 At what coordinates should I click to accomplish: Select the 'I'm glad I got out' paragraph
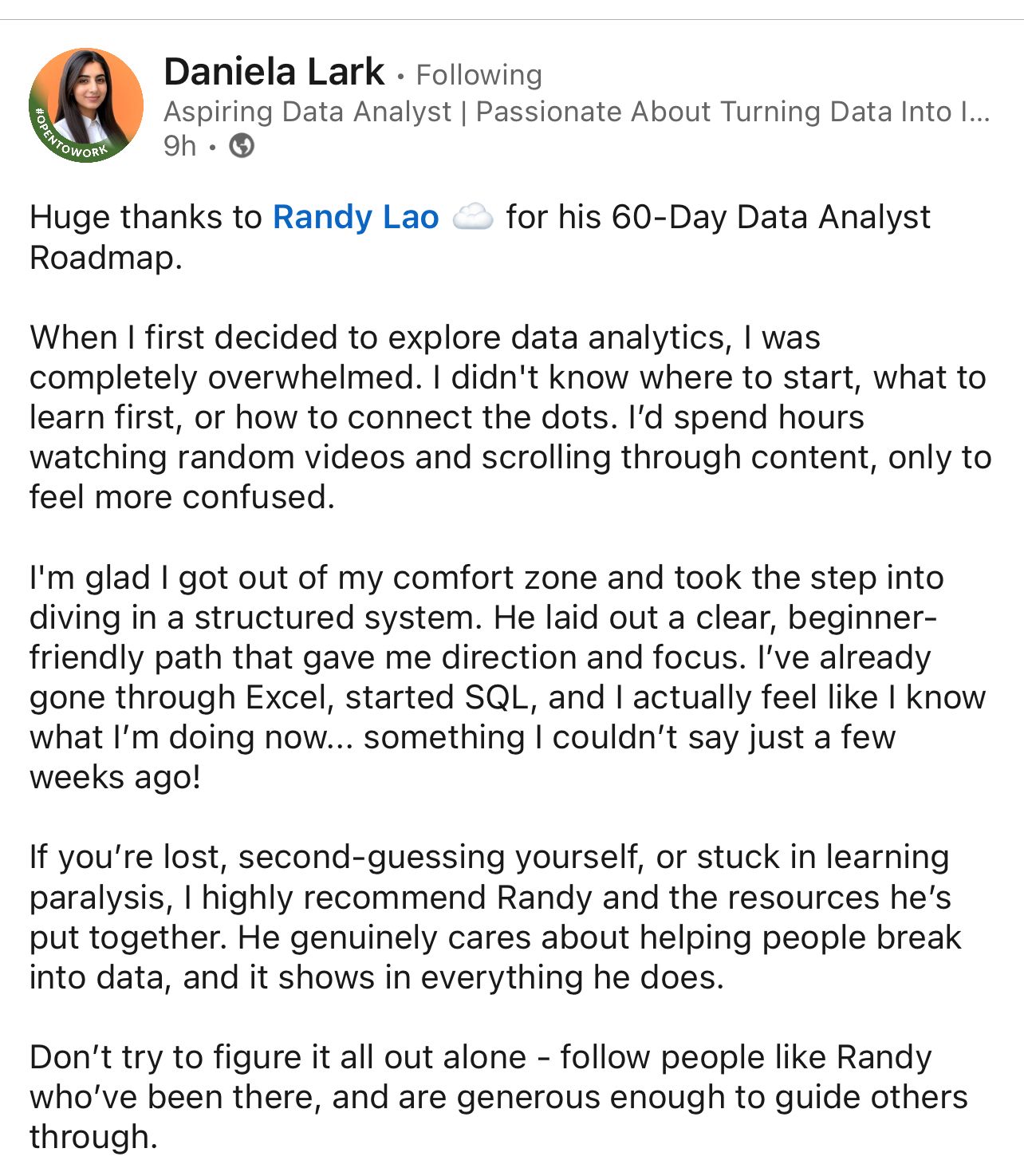point(508,677)
